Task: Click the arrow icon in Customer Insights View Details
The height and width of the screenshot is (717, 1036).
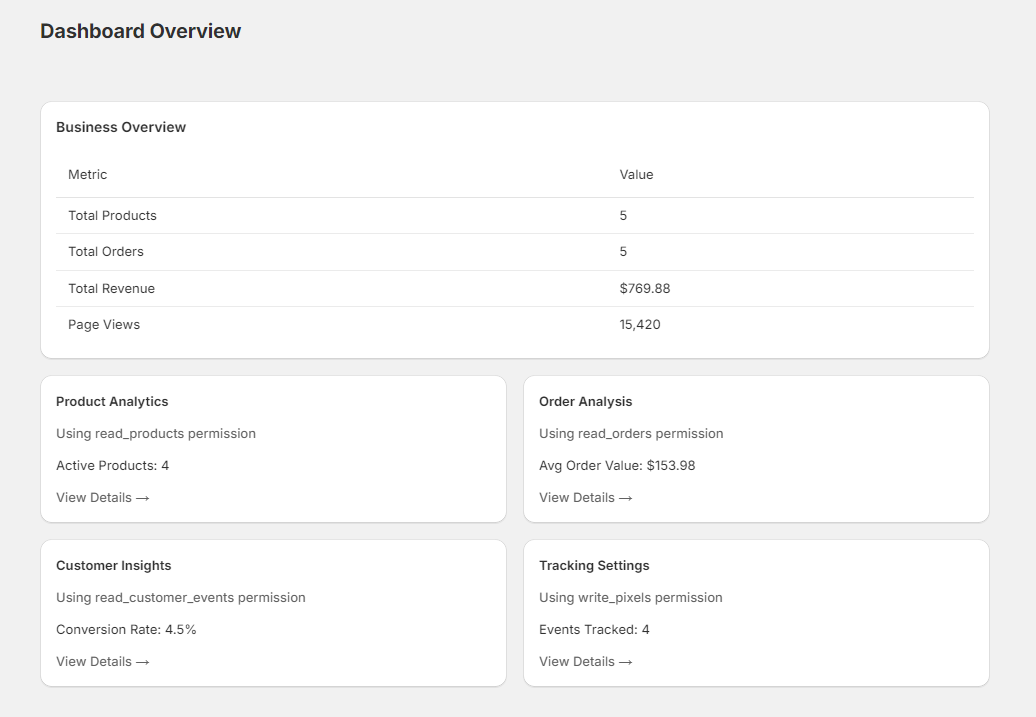Action: [144, 661]
